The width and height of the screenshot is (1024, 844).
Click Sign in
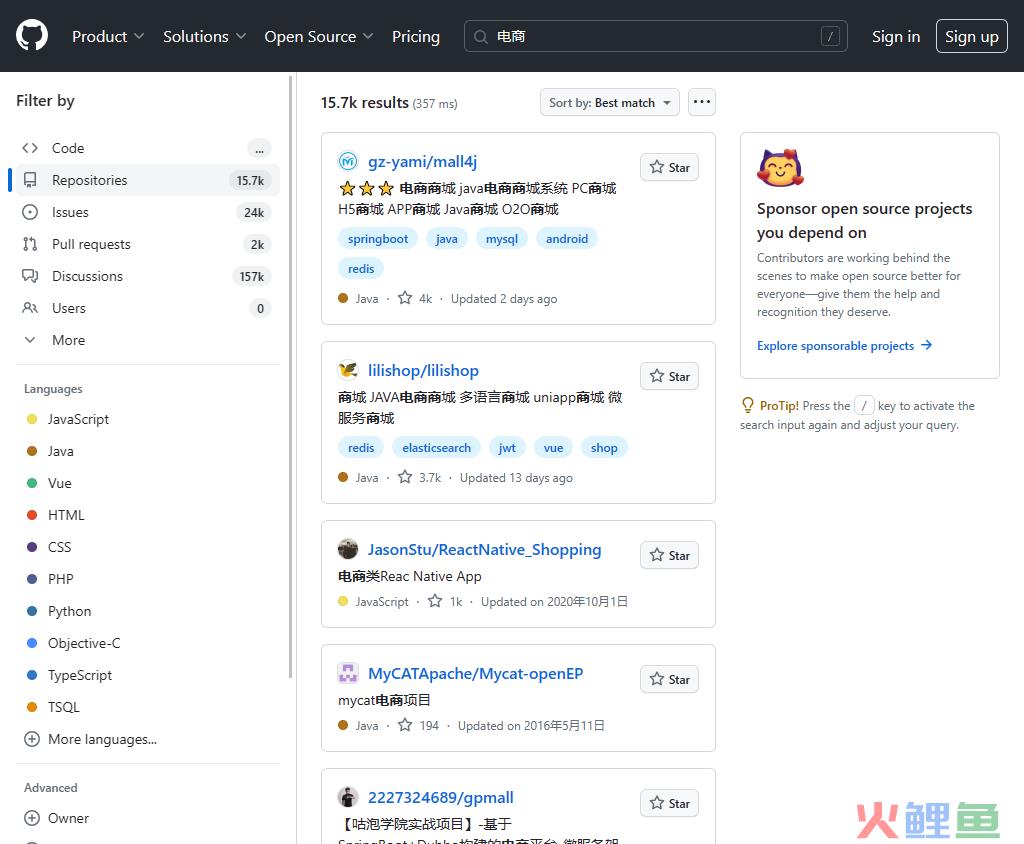click(896, 37)
